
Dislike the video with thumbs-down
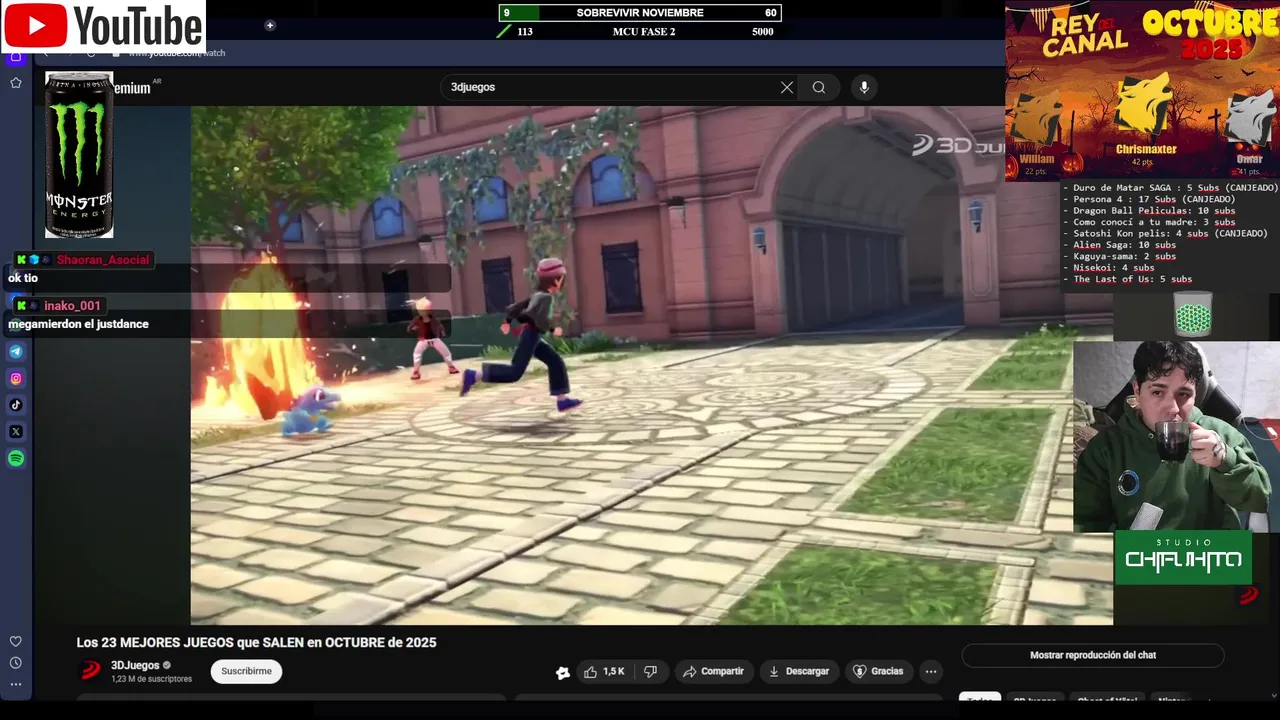point(650,672)
